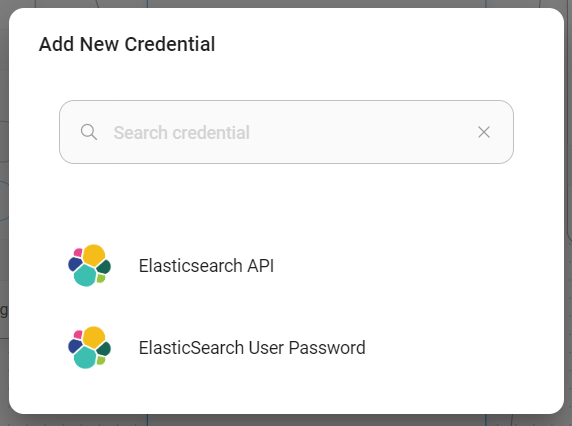572x426 pixels.
Task: Pick the colorful Elastic logo beside Elasticsearch API
Action: tap(89, 266)
